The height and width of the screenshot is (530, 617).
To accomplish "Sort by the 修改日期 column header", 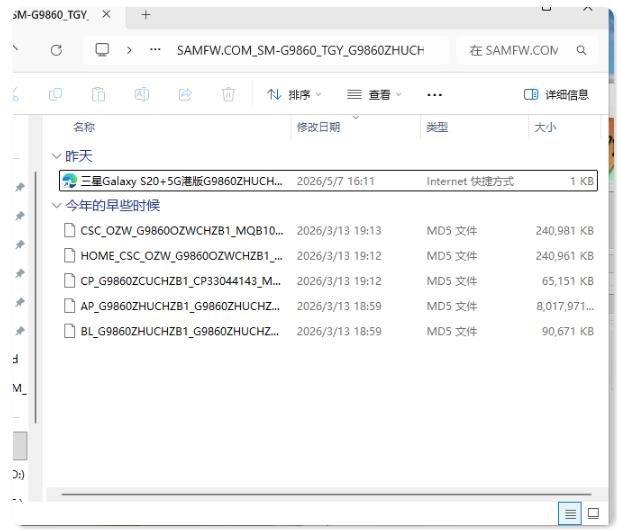I will point(318,127).
